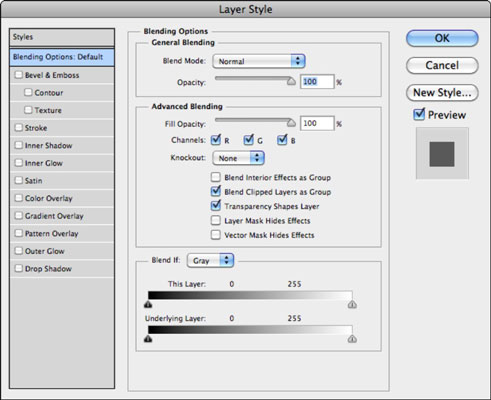Tick the Drop Shadow checkbox
The height and width of the screenshot is (400, 491).
(19, 268)
